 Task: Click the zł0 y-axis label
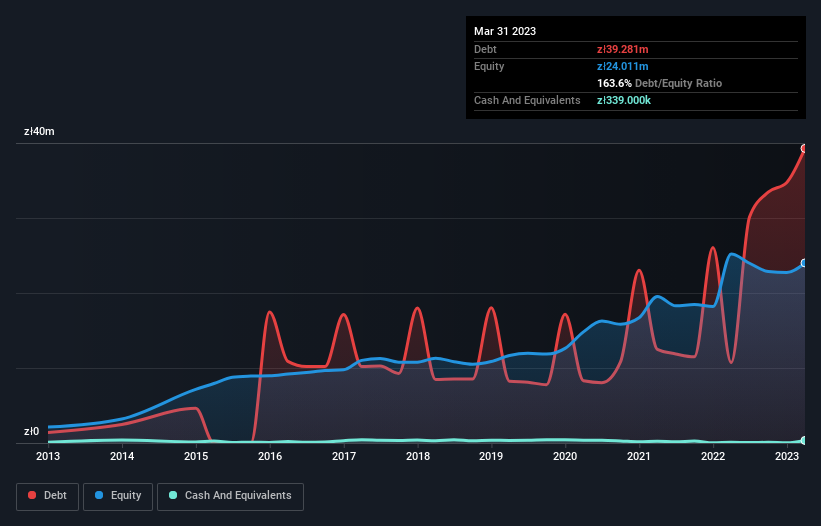(x=31, y=432)
